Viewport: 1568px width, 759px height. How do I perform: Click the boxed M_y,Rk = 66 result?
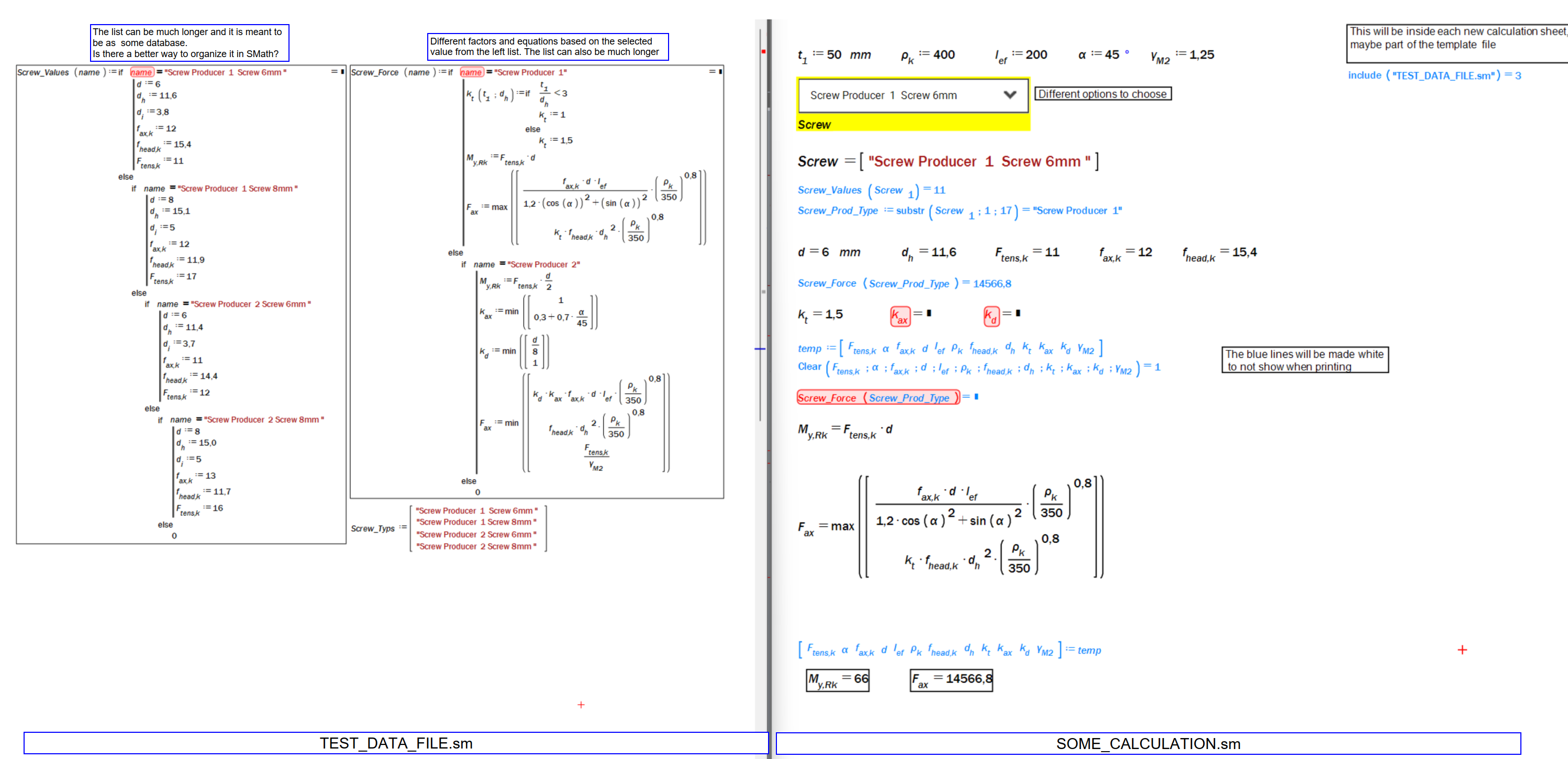click(x=837, y=680)
